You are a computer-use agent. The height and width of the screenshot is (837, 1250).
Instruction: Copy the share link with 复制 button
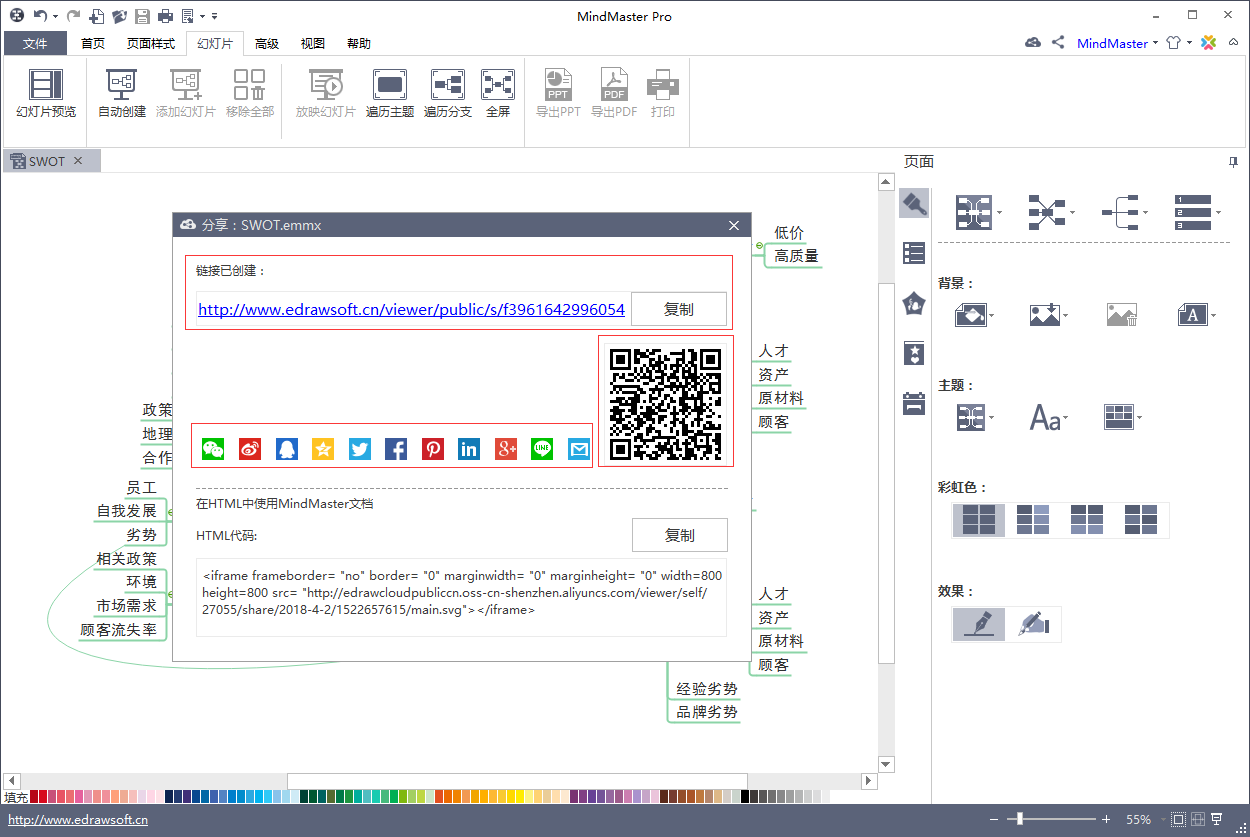tap(679, 309)
